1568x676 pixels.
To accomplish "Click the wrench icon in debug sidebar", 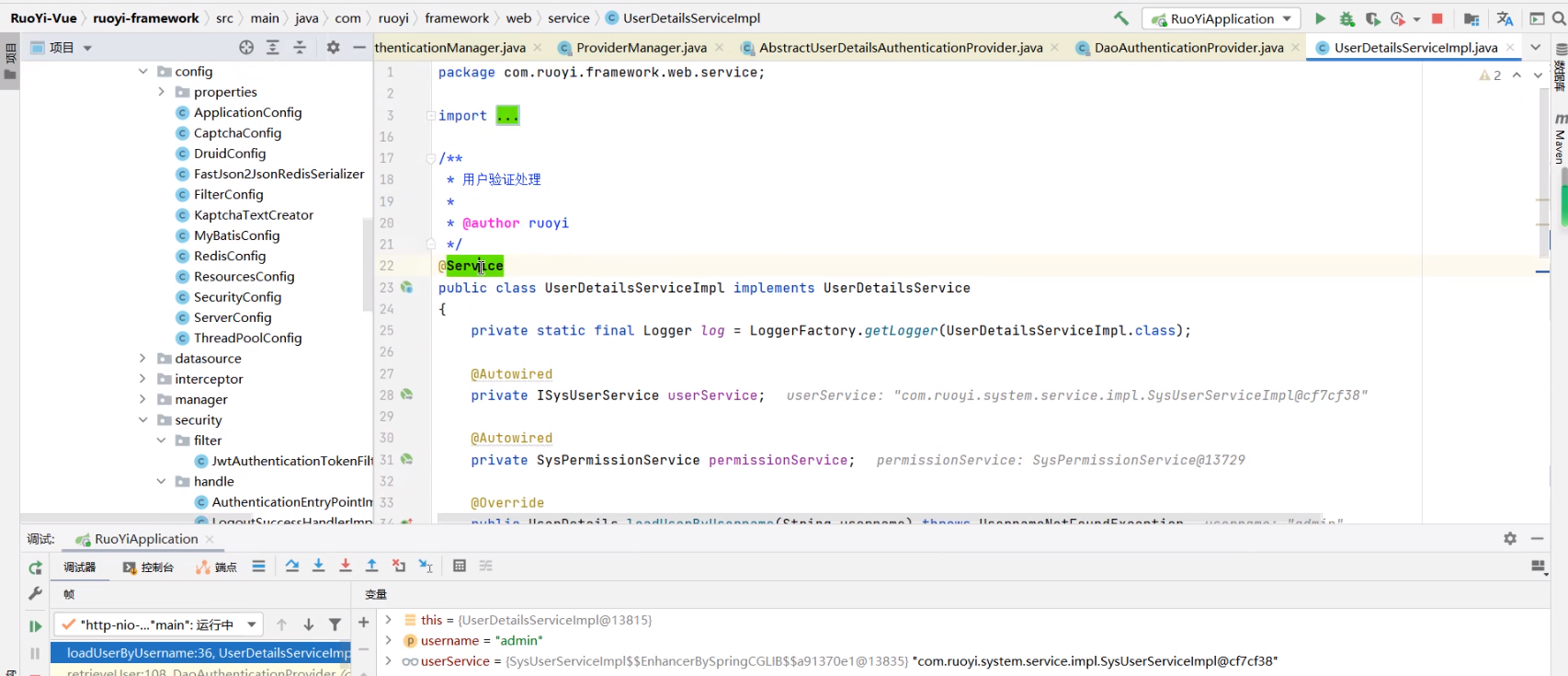I will 35,594.
